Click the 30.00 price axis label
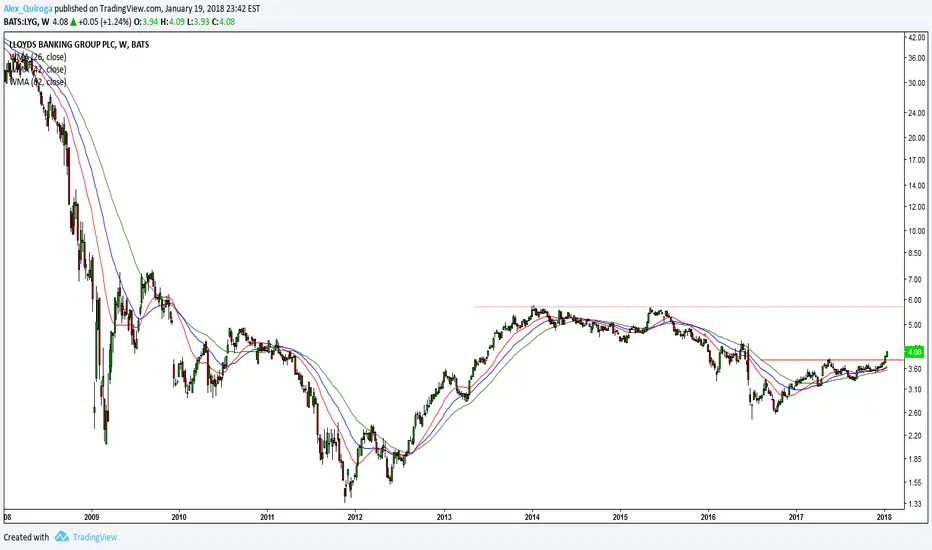Screen dimensions: 932x550 pos(917,83)
